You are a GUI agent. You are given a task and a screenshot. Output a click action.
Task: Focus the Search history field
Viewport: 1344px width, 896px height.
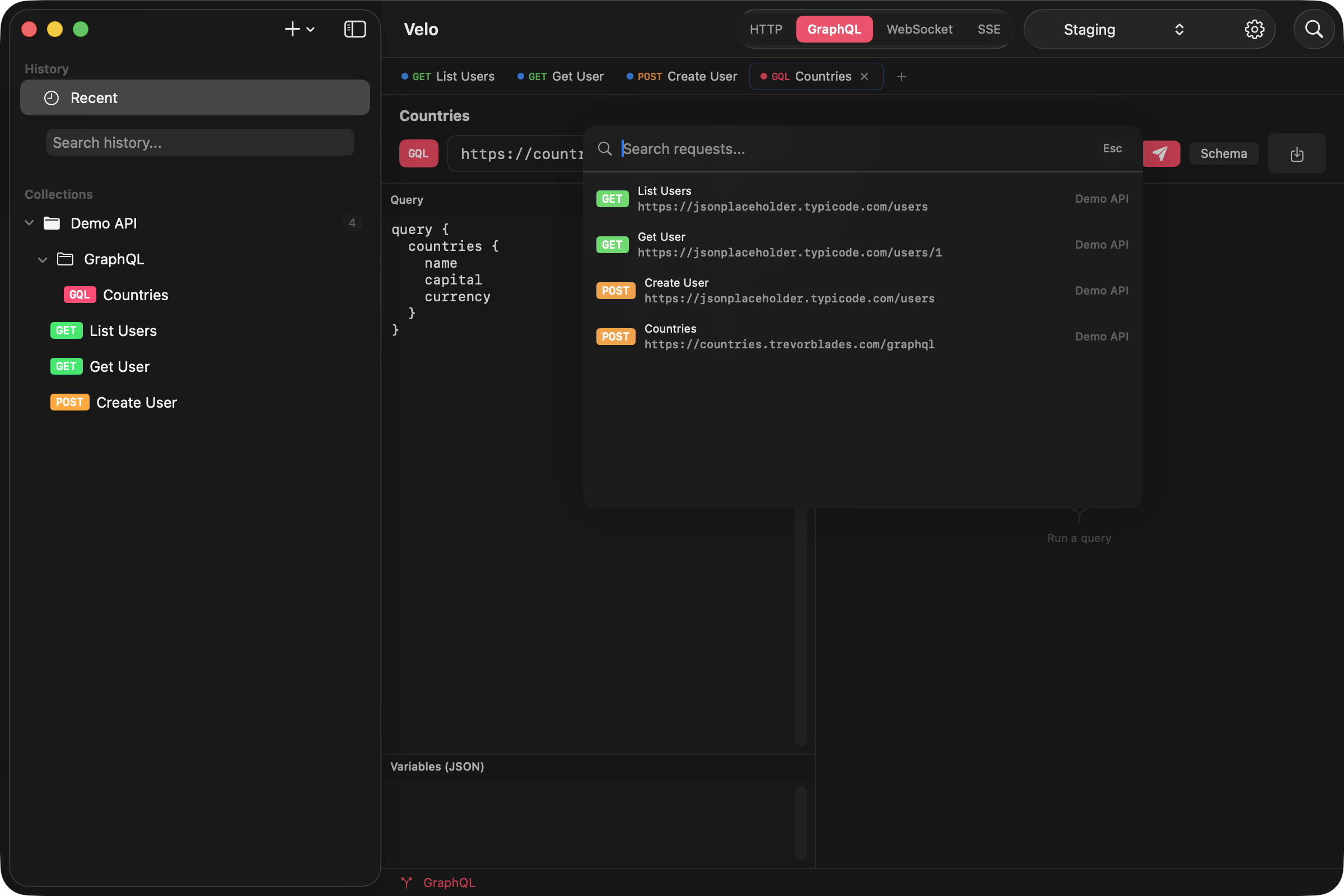pos(200,142)
